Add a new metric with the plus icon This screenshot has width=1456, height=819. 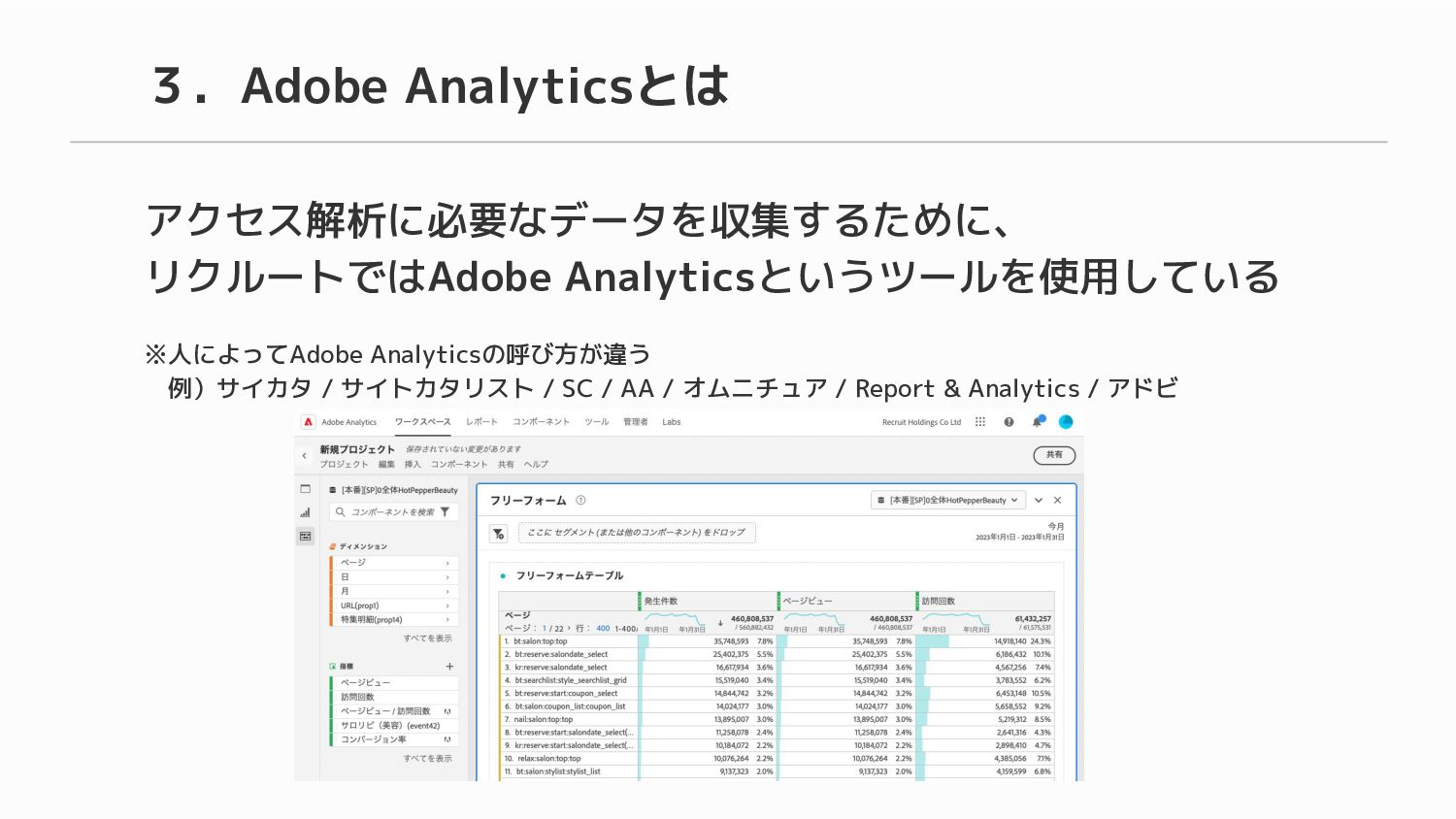coord(449,667)
